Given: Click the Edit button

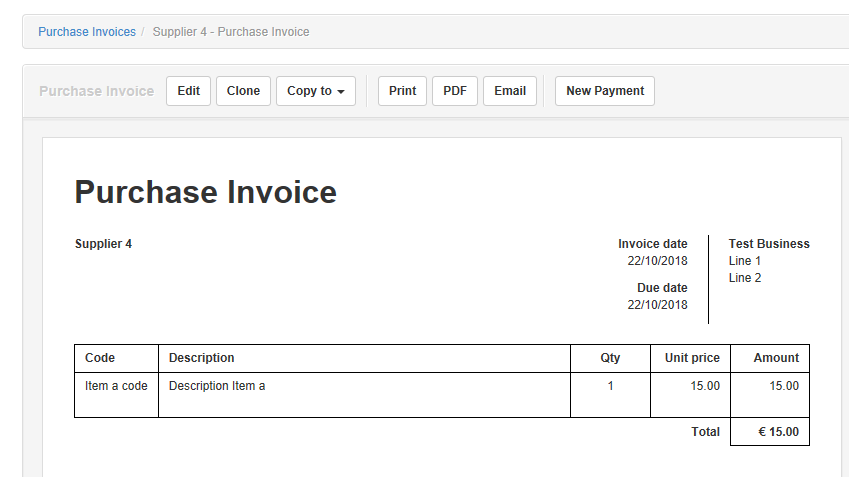Looking at the screenshot, I should (x=188, y=91).
